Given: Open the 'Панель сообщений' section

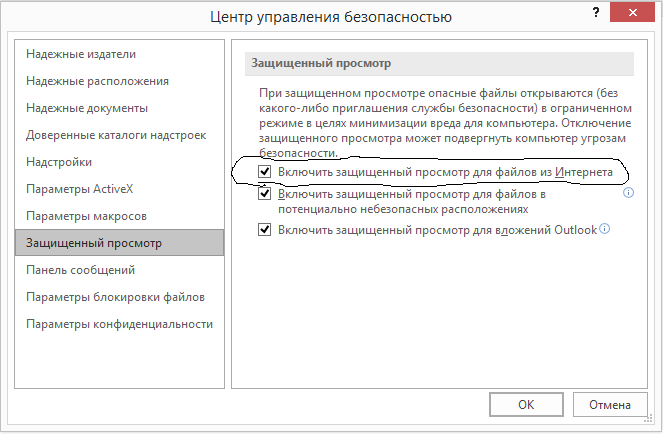Looking at the screenshot, I should pyautogui.click(x=81, y=270).
